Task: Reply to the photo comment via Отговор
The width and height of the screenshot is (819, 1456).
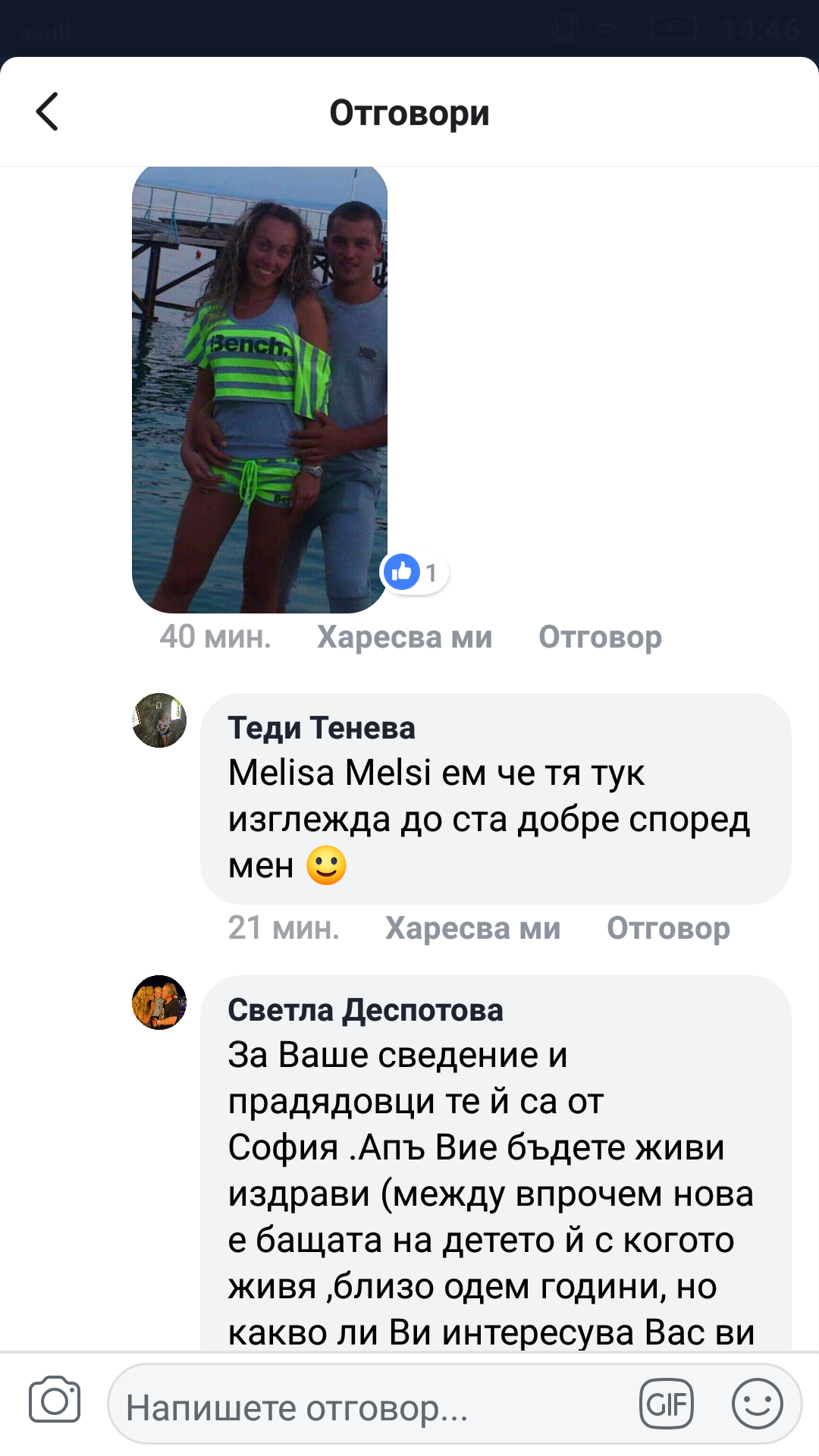Action: pos(601,637)
